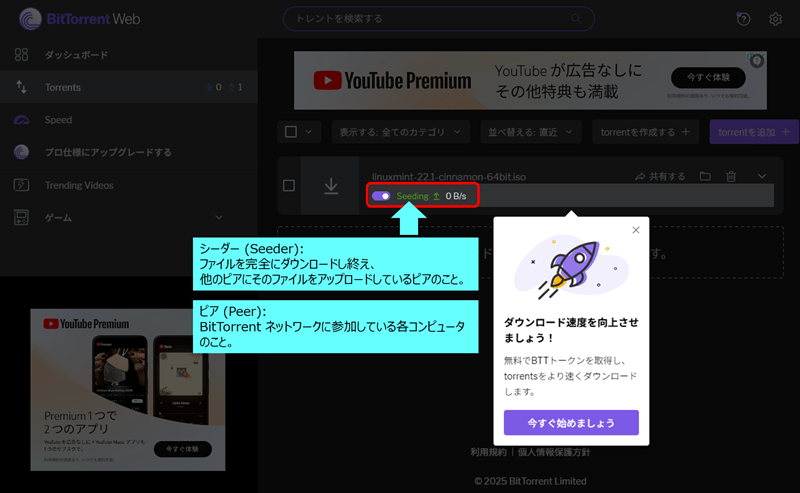Screen dimensions: 800x493
Task: Click 今すぐ体験 on the sidebar ad
Action: (x=182, y=449)
